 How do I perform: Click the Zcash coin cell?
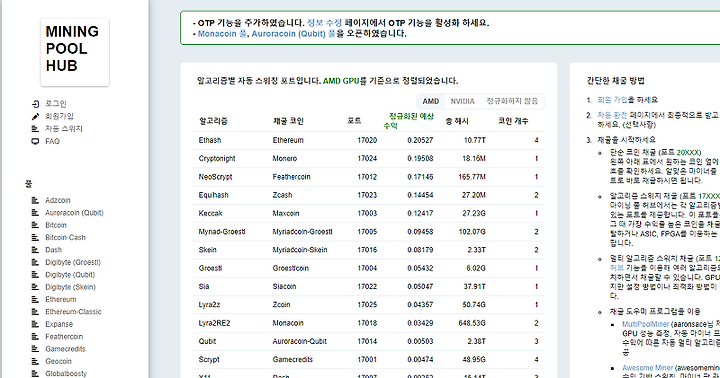click(282, 195)
